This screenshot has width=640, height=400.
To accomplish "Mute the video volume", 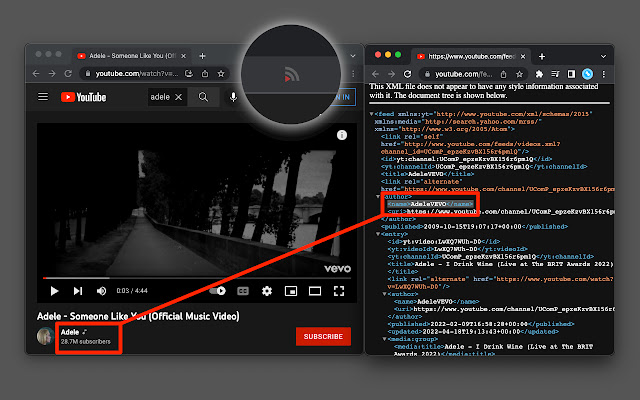I will (x=101, y=291).
